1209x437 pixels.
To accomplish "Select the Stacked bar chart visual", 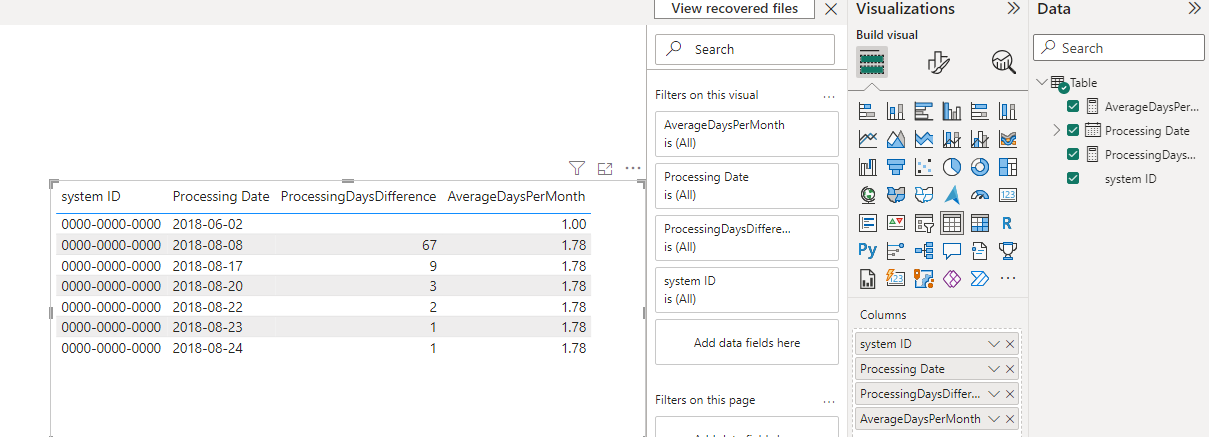I will tap(867, 111).
